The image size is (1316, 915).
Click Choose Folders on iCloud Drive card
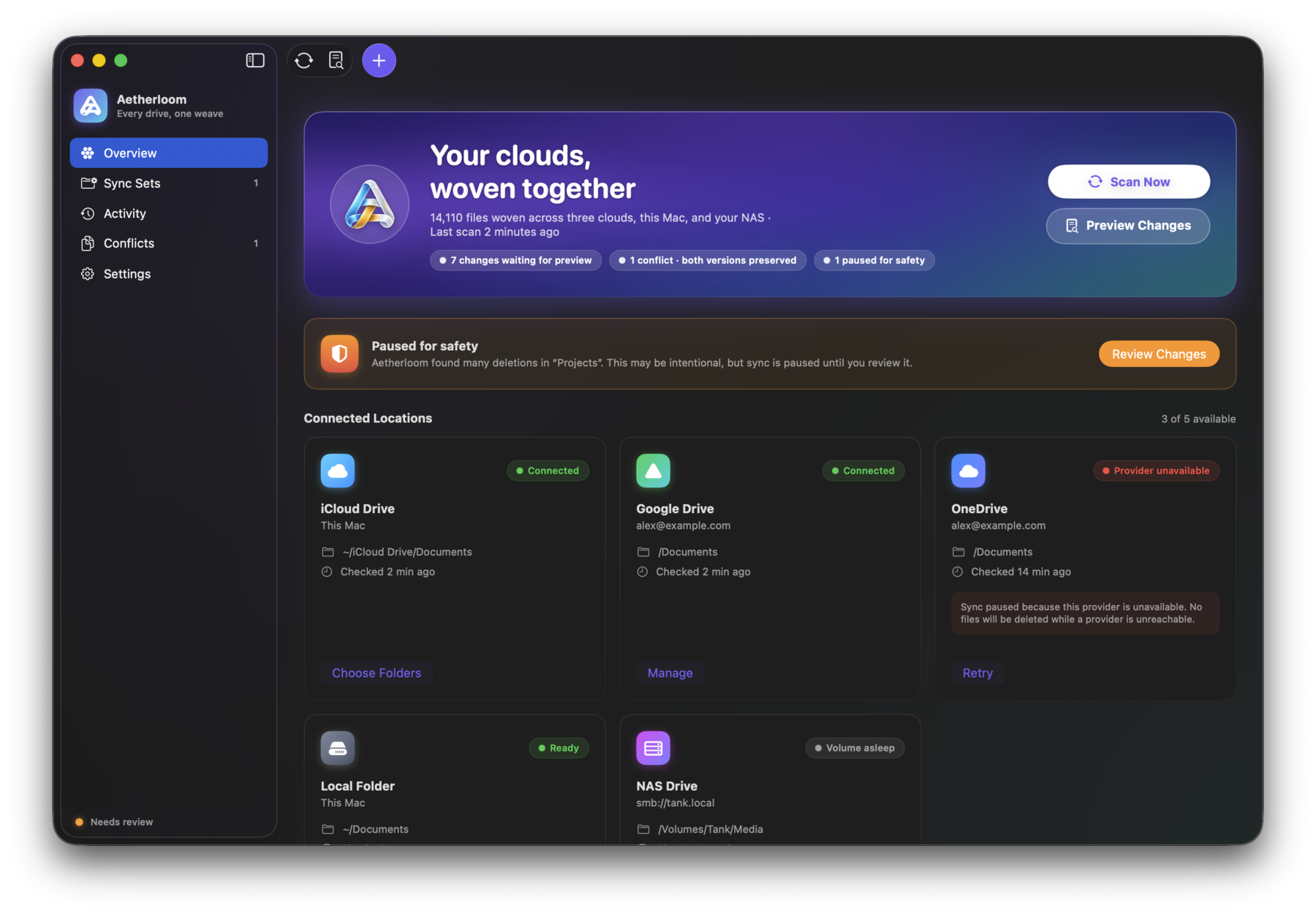point(377,672)
